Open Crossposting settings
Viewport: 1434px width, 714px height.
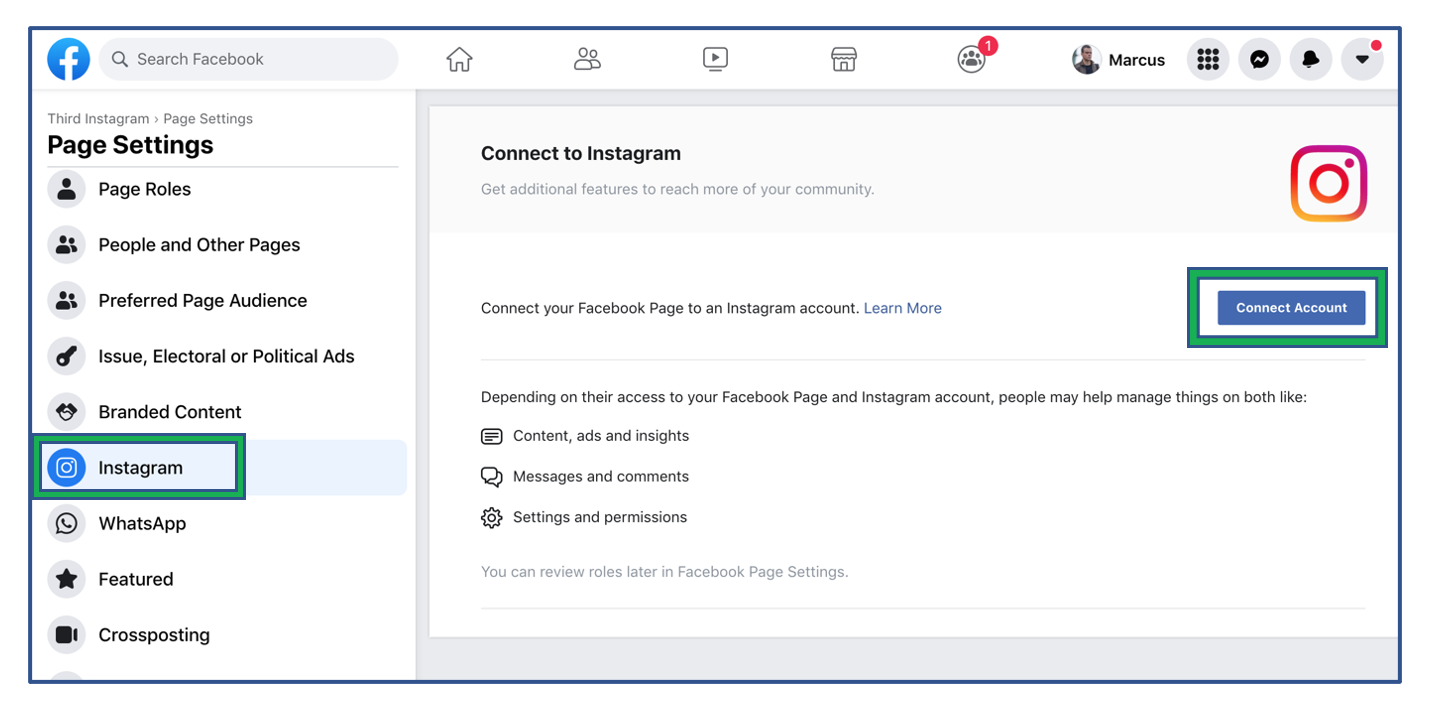(222, 635)
